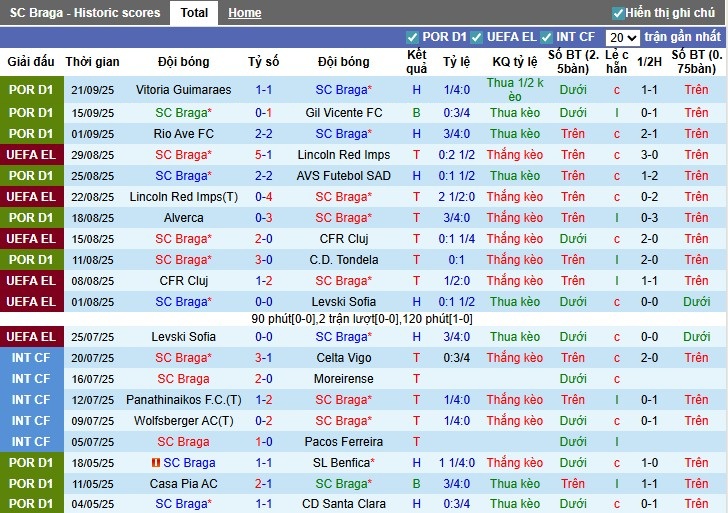The image size is (728, 513).
Task: Click the 2-1 score of Casa Pia AC match
Action: 263,484
